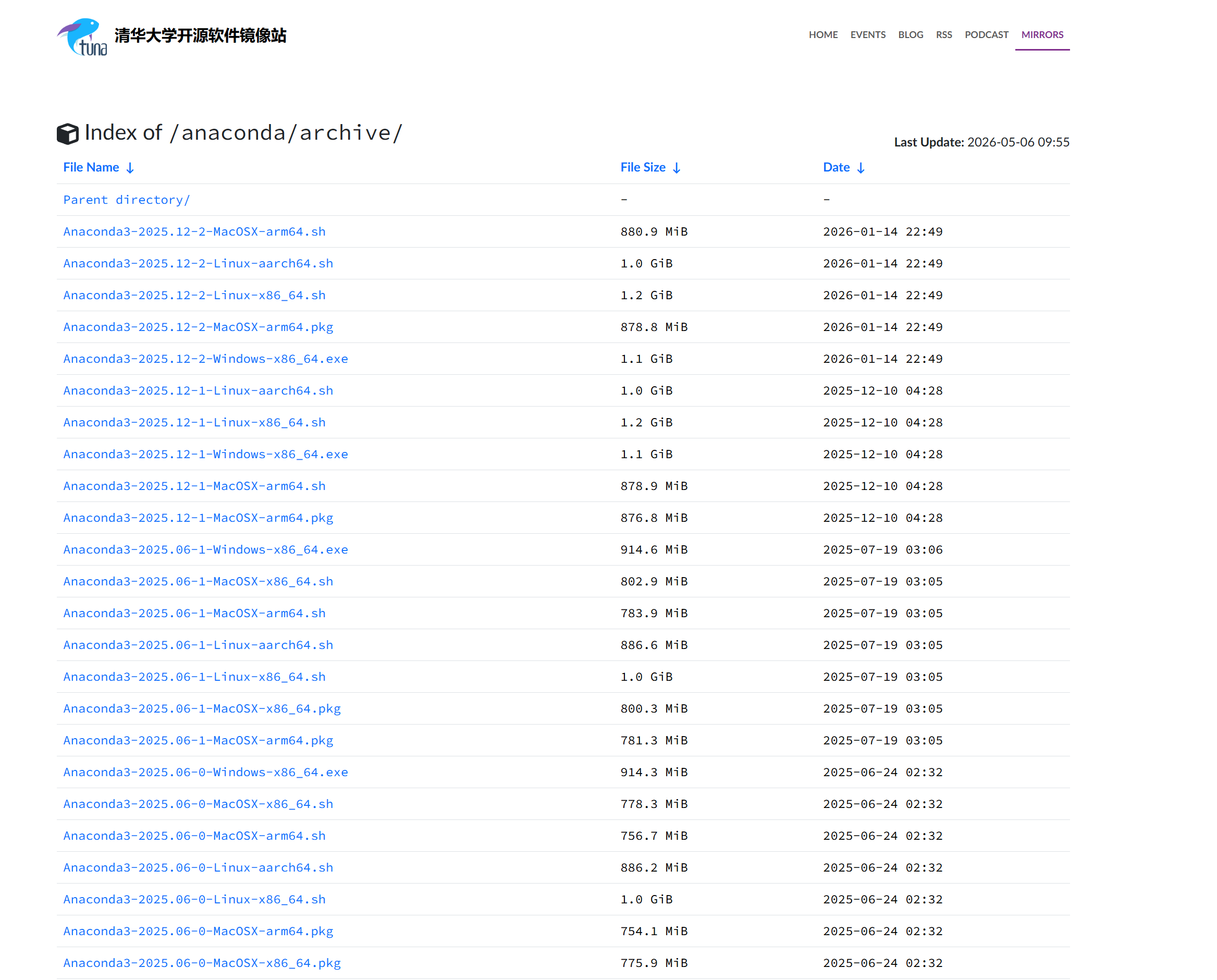Click the 778.3 MiB size cell
Viewport: 1217px width, 980px height.
(654, 804)
